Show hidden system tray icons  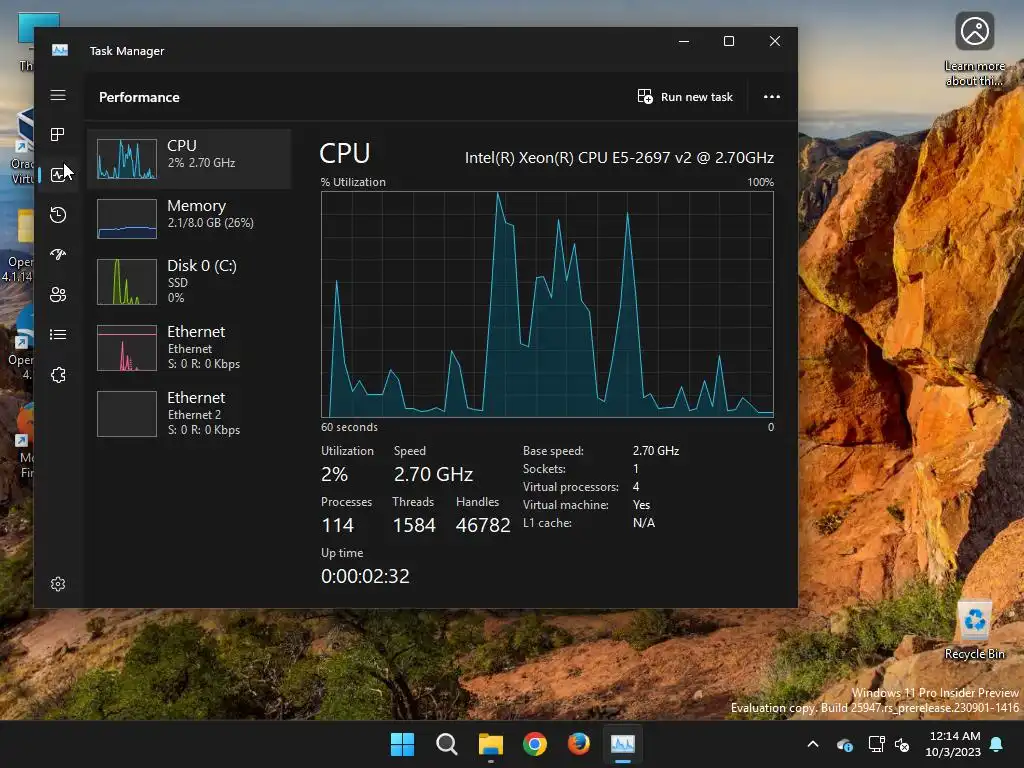[x=813, y=744]
